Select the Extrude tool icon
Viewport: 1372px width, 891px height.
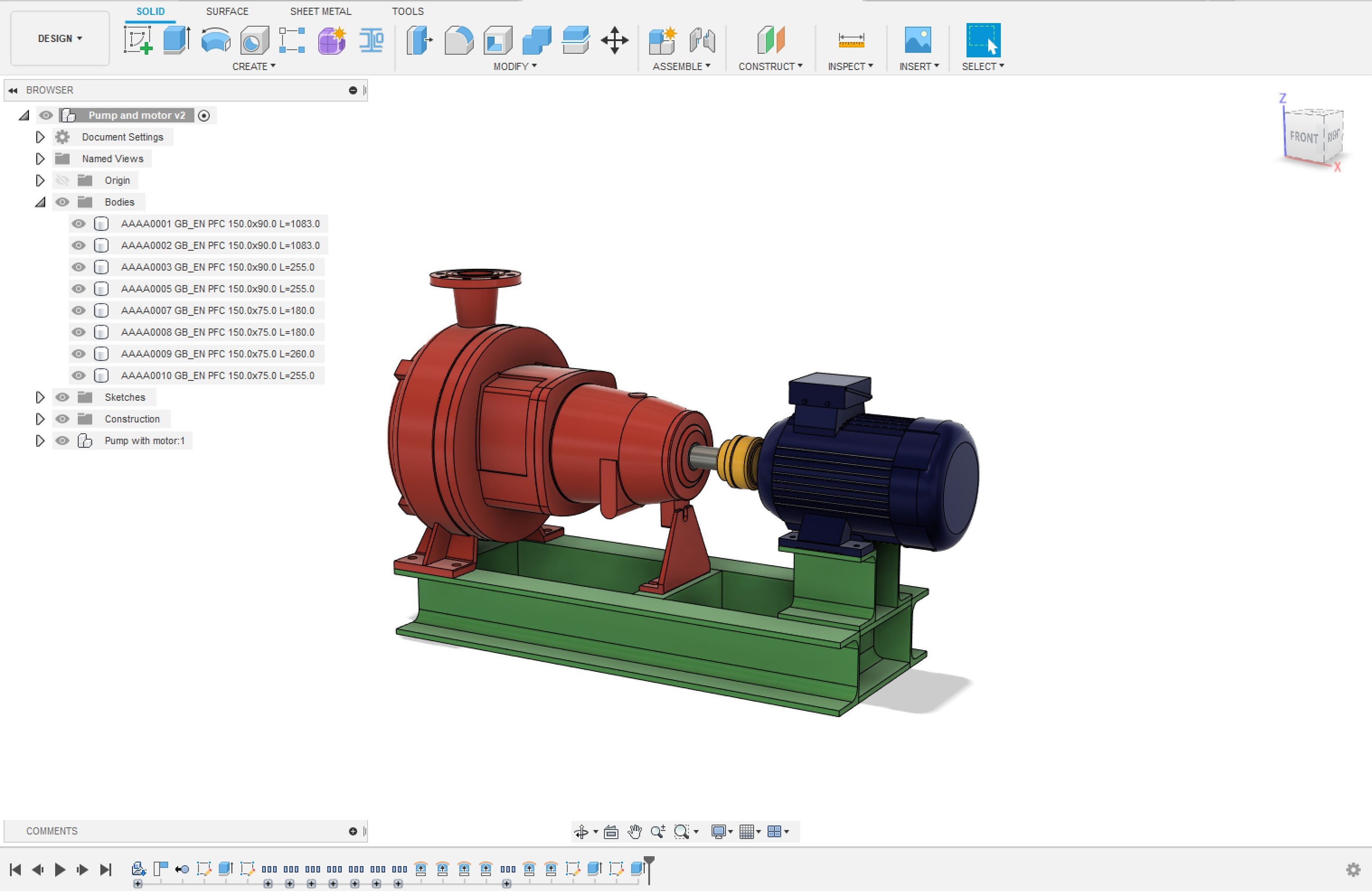pos(176,40)
